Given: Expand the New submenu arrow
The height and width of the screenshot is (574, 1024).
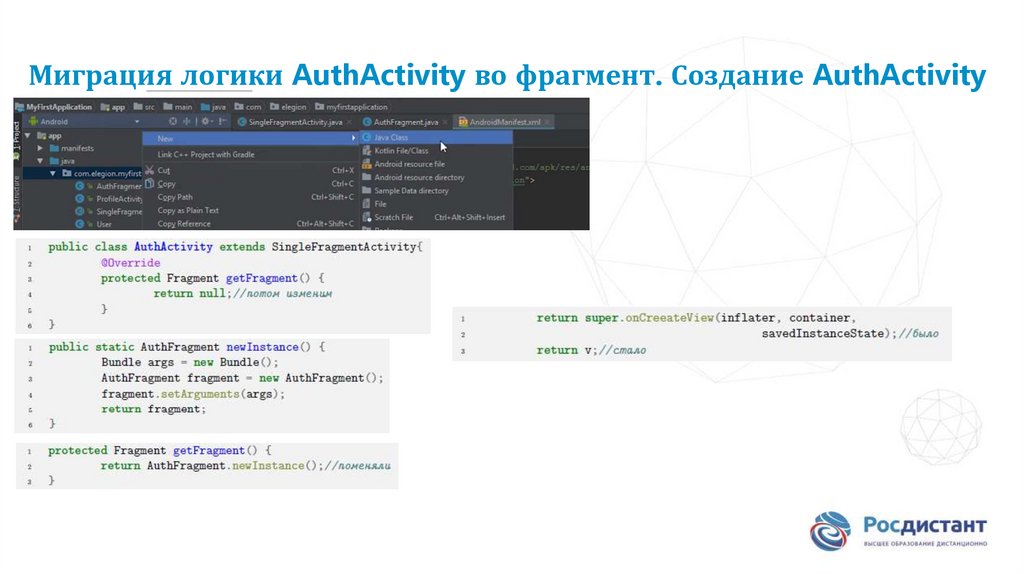Looking at the screenshot, I should 353,138.
